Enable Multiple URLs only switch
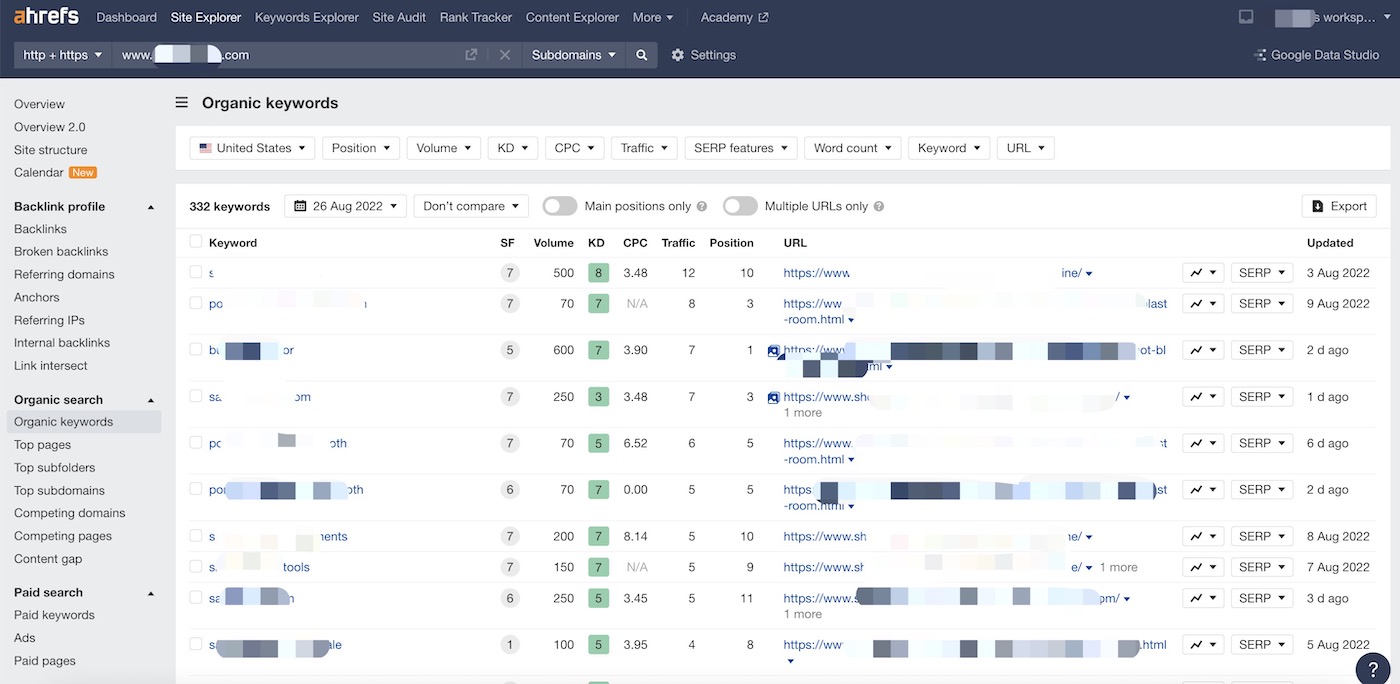This screenshot has width=1400, height=684. [740, 206]
